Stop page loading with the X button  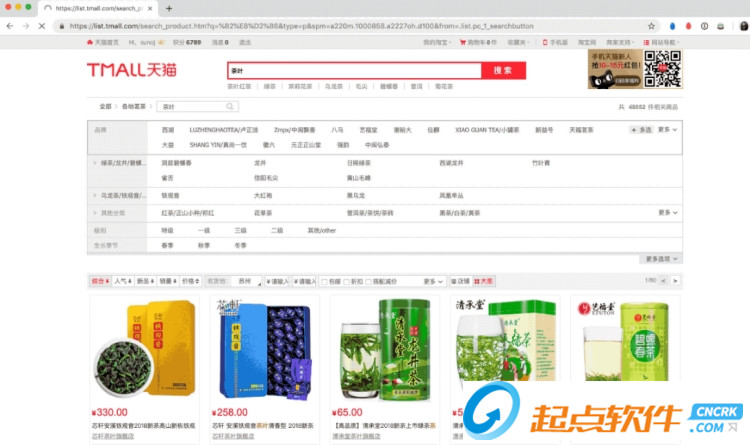(42, 26)
